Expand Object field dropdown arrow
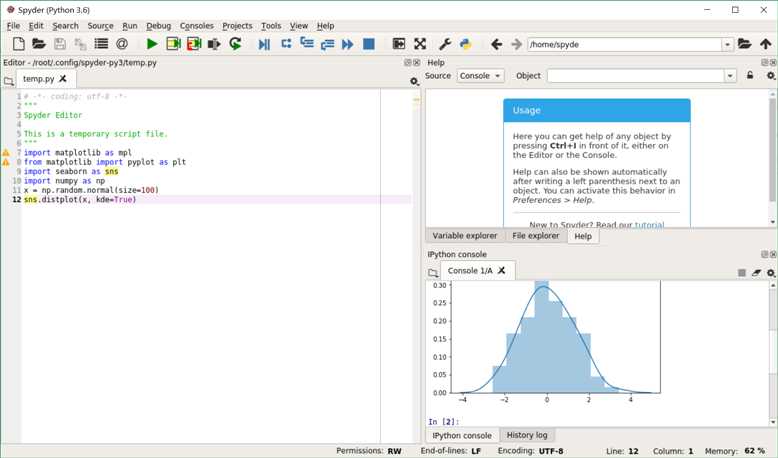Image resolution: width=778 pixels, height=458 pixels. tap(730, 75)
